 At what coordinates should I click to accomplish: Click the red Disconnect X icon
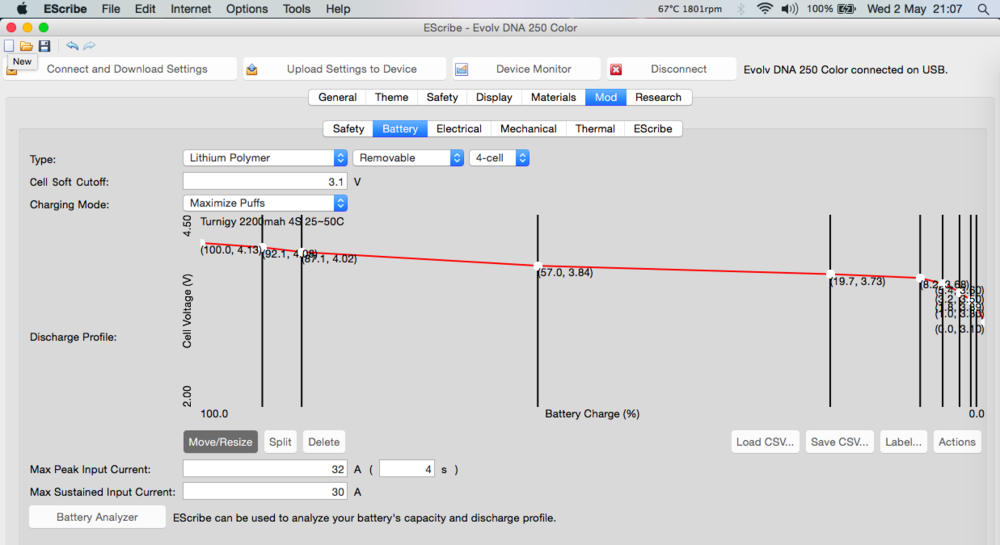point(616,69)
